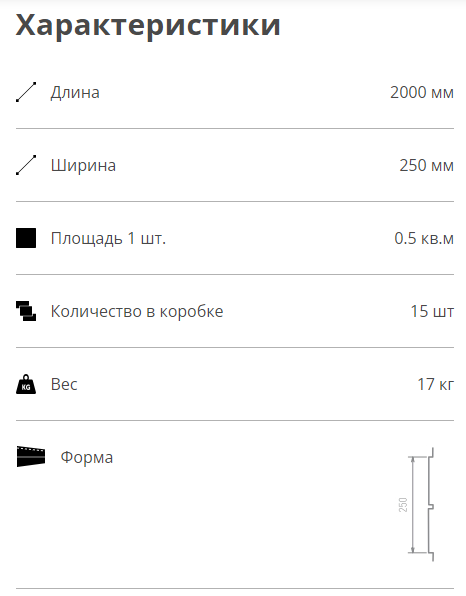The image size is (466, 596).
Task: Click the 250 мм width value
Action: [426, 165]
